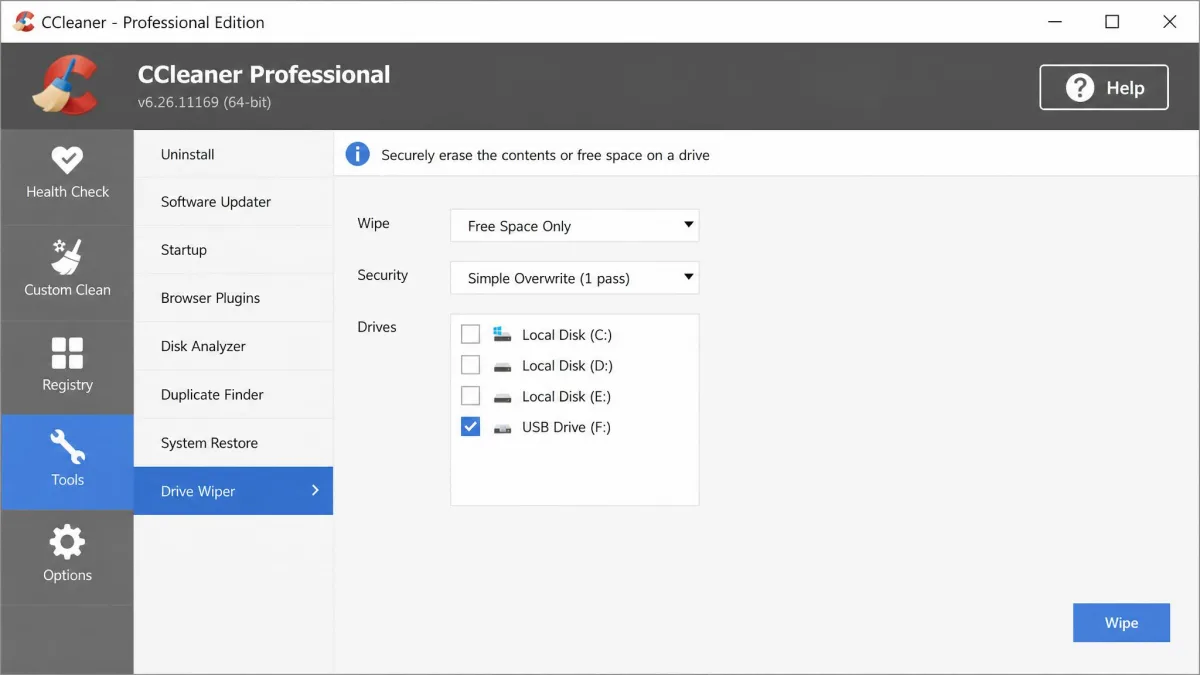
Task: Open the Wipe Free Space Only dropdown
Action: 575,226
